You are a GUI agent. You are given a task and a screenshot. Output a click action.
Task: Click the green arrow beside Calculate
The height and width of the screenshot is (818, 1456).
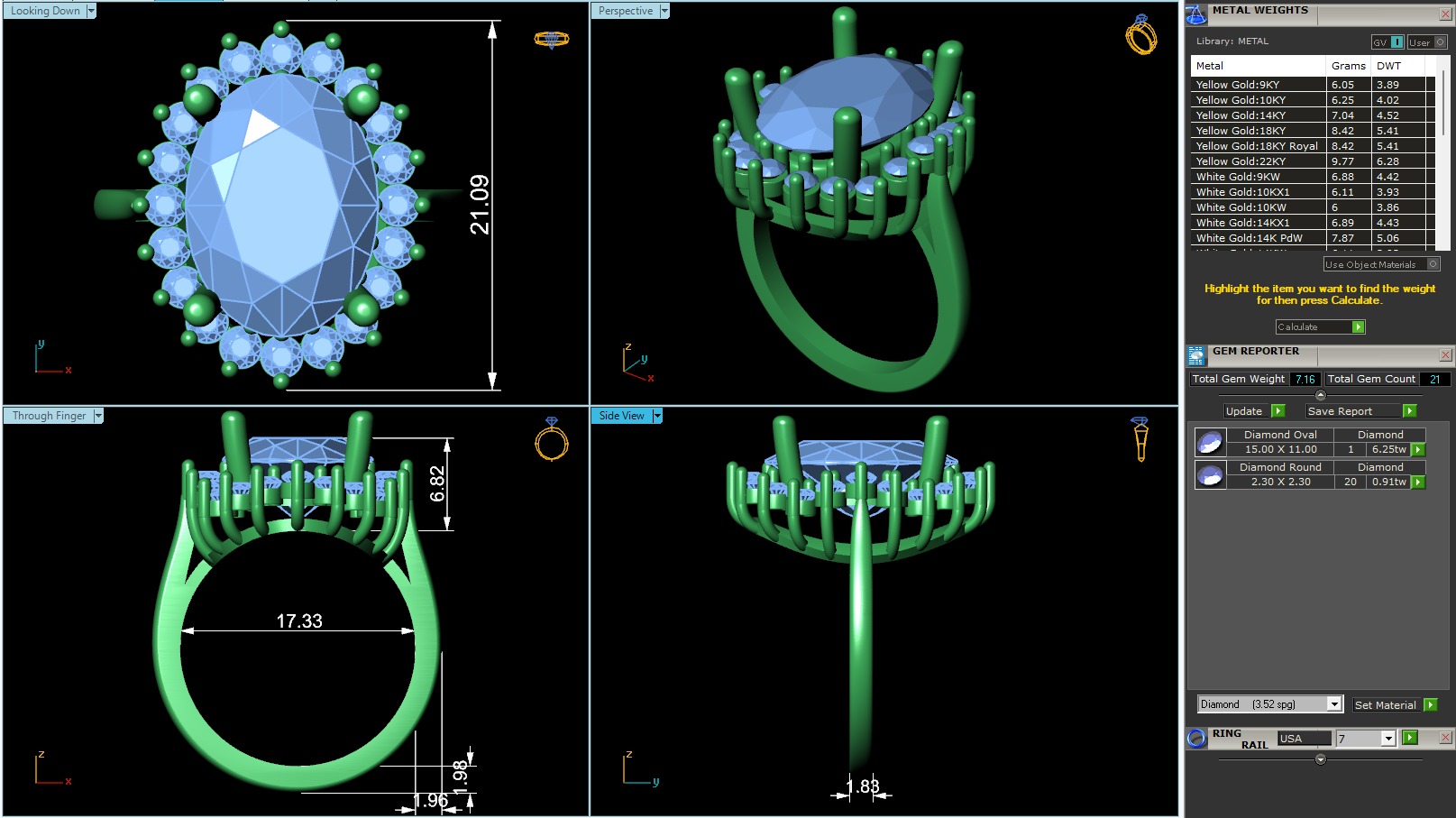(1358, 326)
